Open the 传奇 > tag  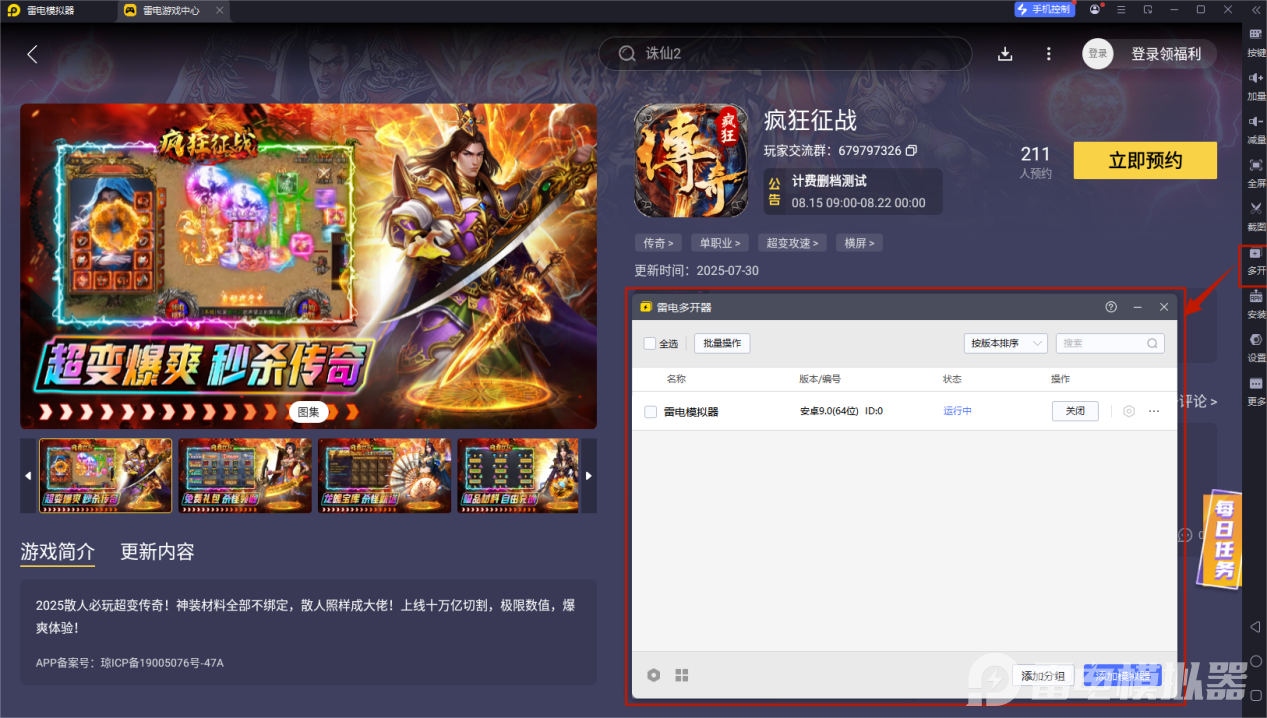(x=658, y=243)
